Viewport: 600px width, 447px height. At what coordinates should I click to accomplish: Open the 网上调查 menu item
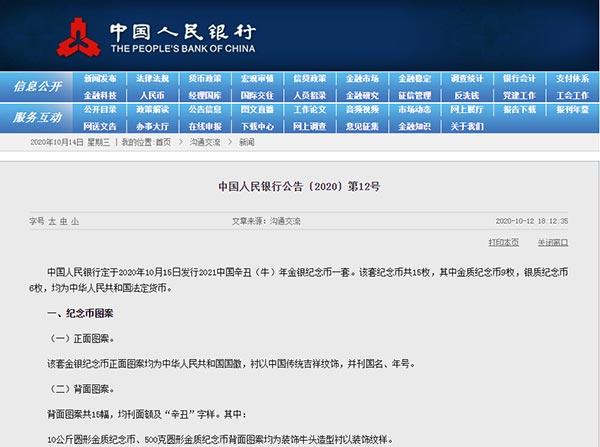[310, 126]
